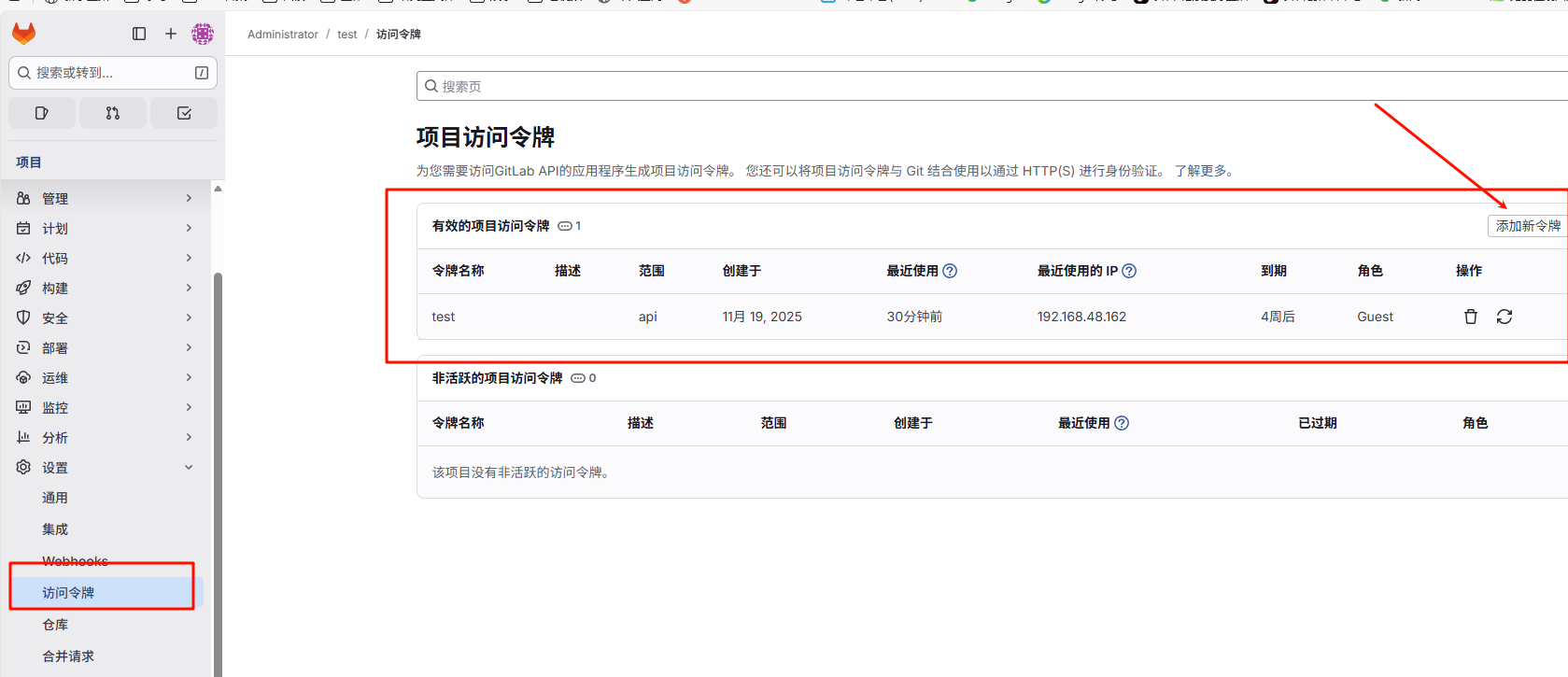This screenshot has height=677, width=1568.
Task: Toggle the sidebar collapse icon
Action: point(139,34)
